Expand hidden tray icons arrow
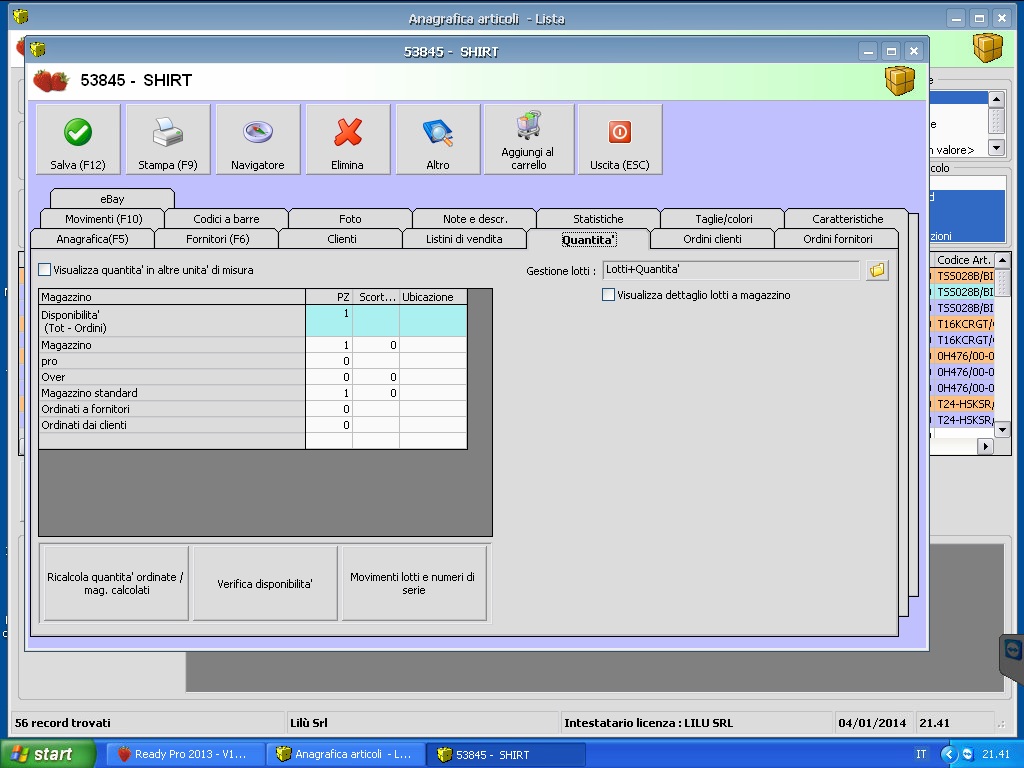 (949, 754)
